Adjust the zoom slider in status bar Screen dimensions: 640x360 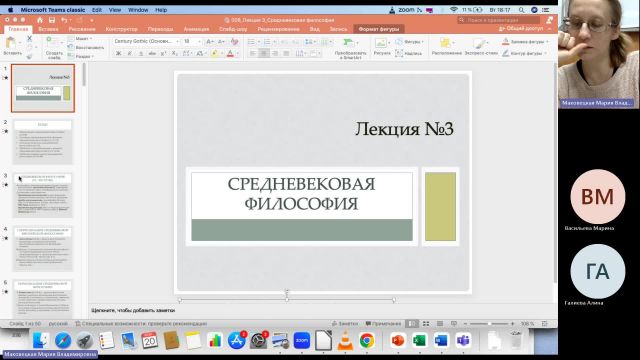[x=489, y=323]
